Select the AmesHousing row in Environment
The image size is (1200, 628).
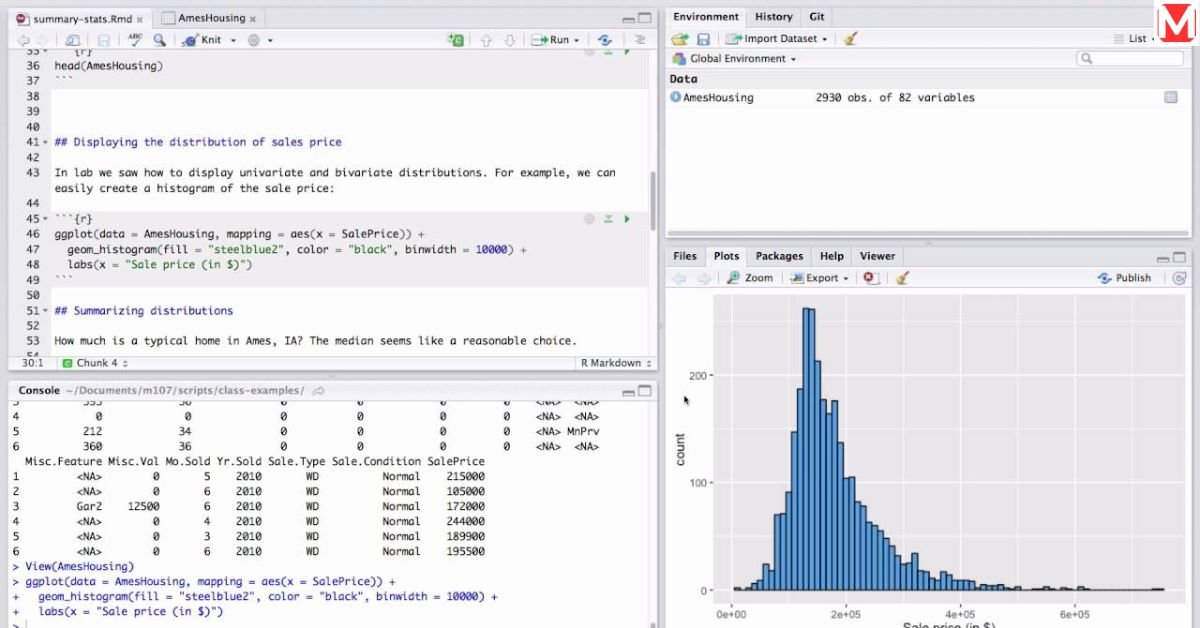coord(927,98)
